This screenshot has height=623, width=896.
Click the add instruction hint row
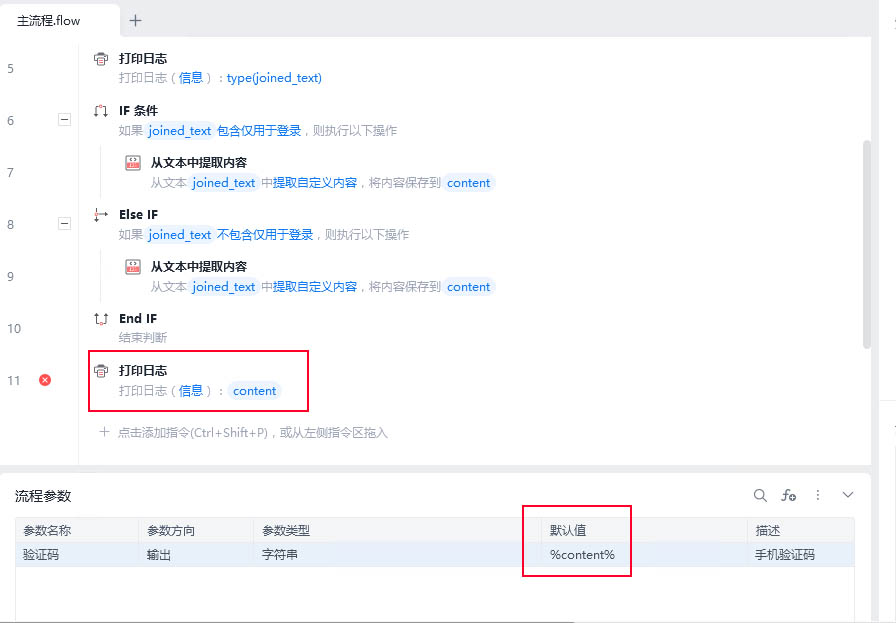pyautogui.click(x=243, y=433)
